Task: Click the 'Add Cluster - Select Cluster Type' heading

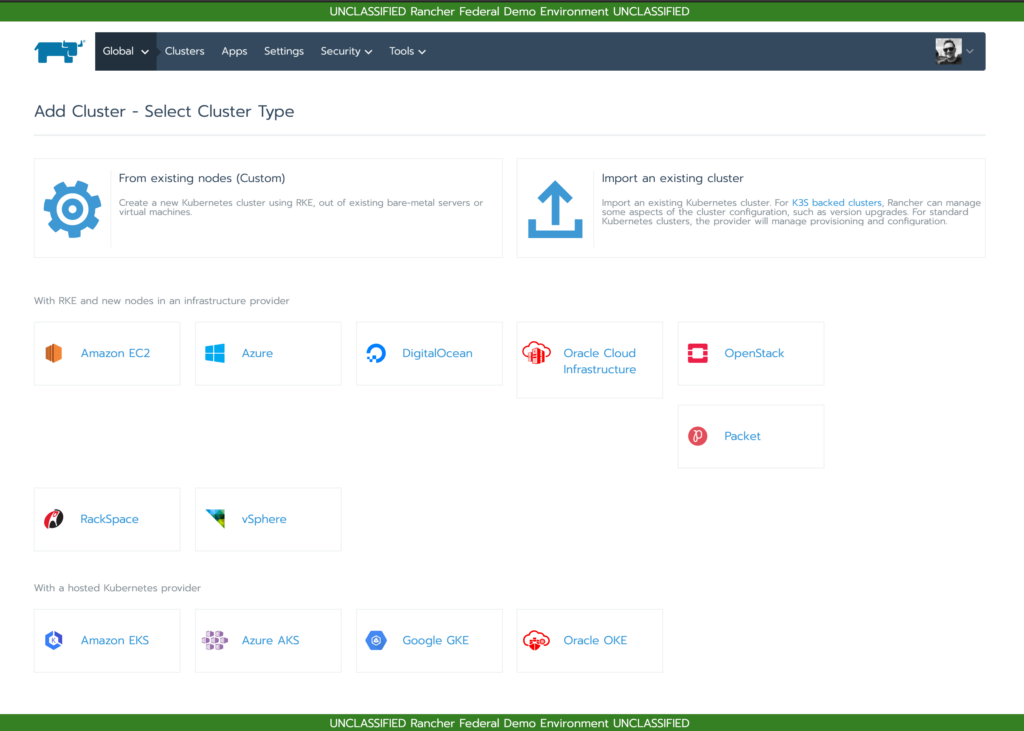Action: (164, 111)
